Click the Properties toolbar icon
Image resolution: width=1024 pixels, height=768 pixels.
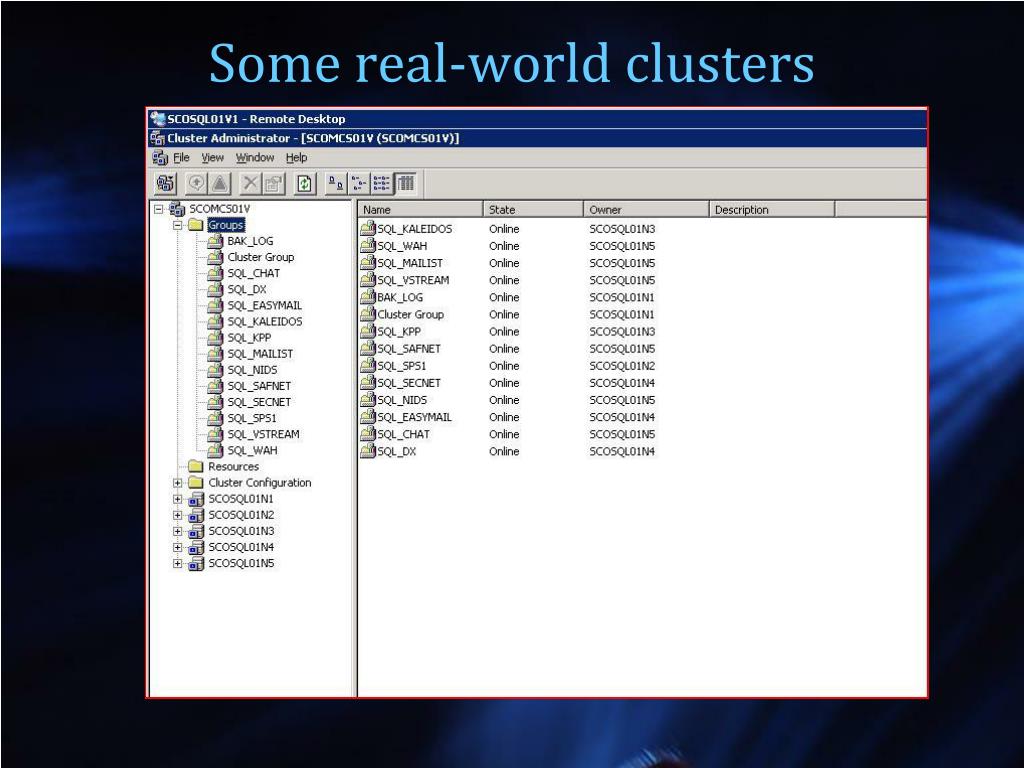[x=274, y=184]
